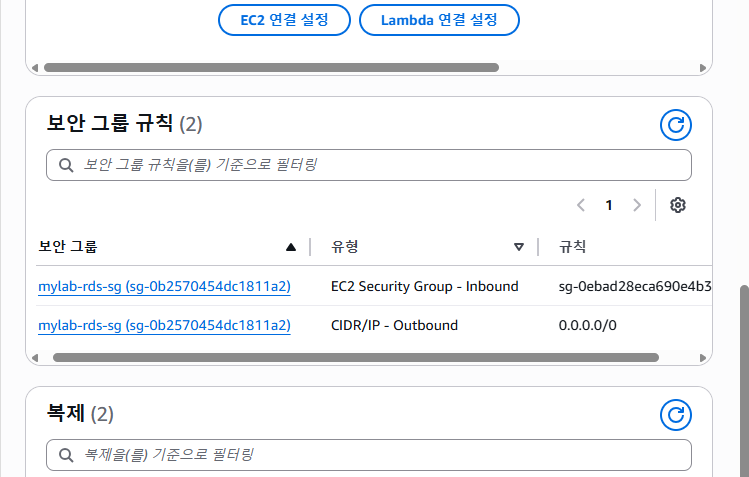The image size is (749, 477).
Task: Open Lambda 연결 설정
Action: [439, 20]
